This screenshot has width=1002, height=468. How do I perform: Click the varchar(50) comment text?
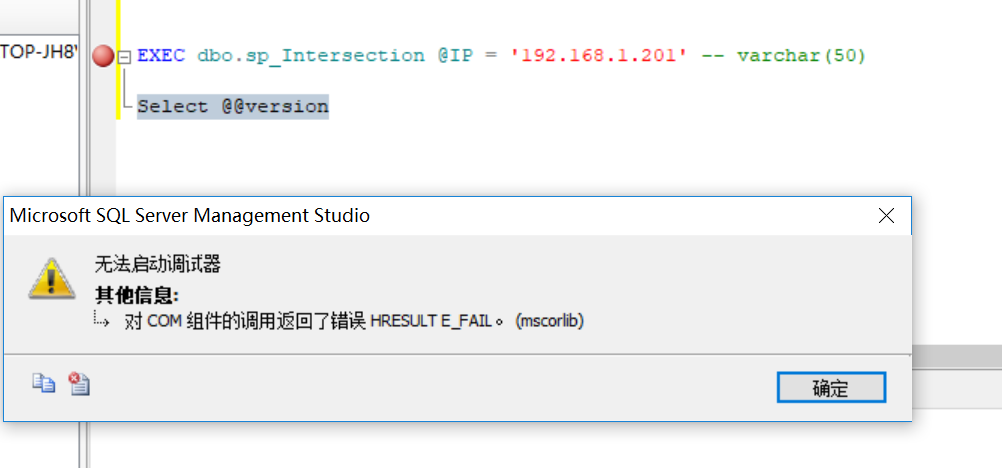point(801,56)
